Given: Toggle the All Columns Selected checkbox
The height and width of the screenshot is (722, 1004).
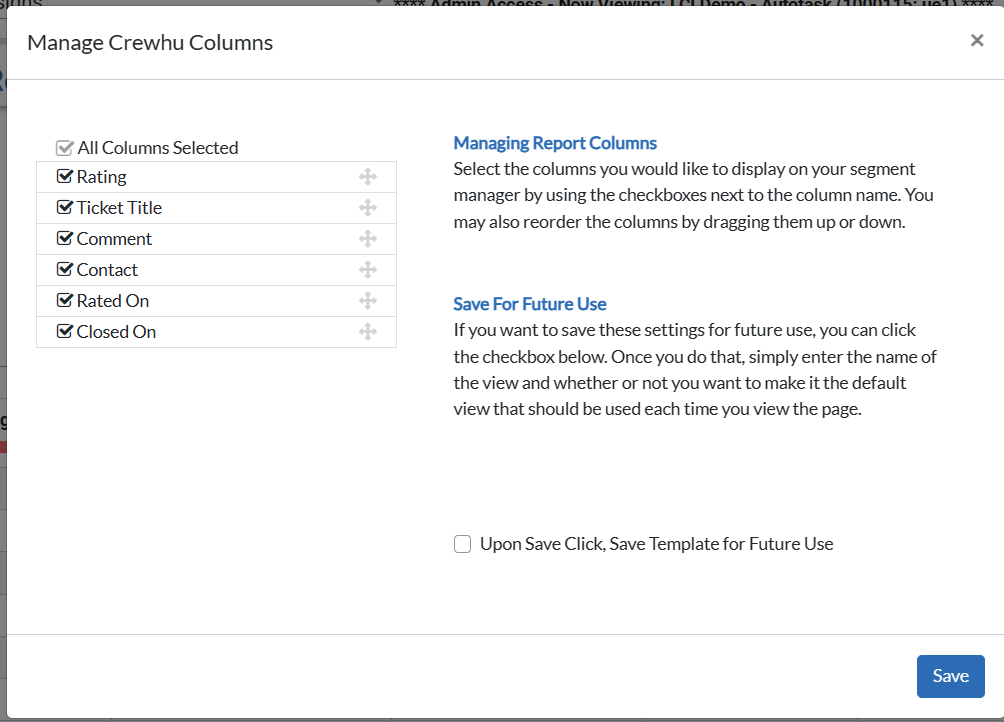Looking at the screenshot, I should (65, 148).
